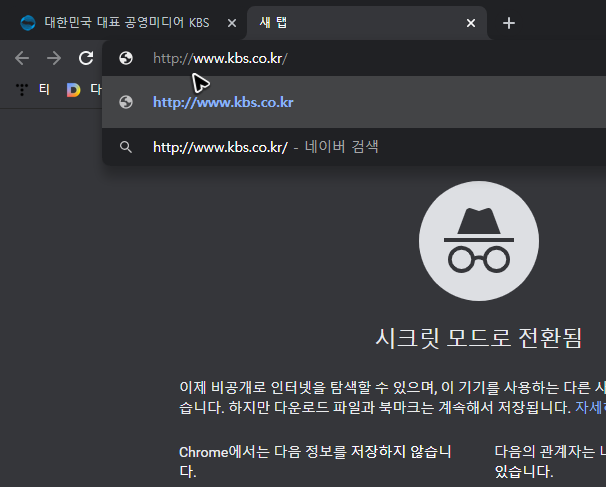Close the 새 탭 tab
The image size is (606, 487).
(471, 23)
